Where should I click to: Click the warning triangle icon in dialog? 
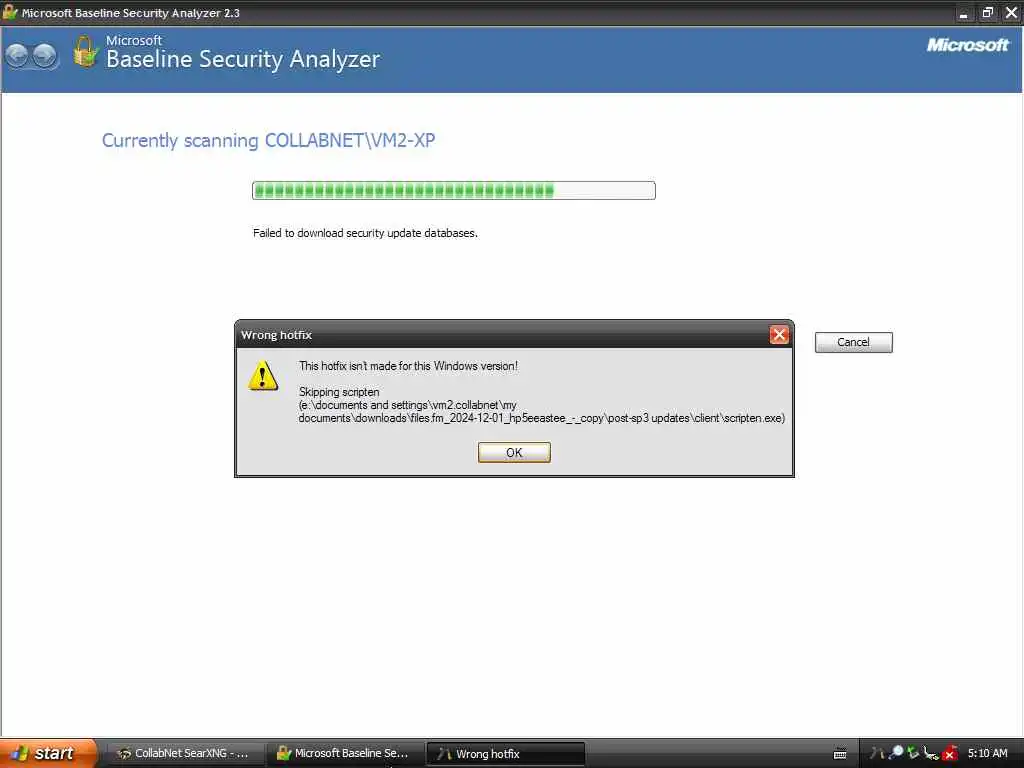[x=263, y=376]
